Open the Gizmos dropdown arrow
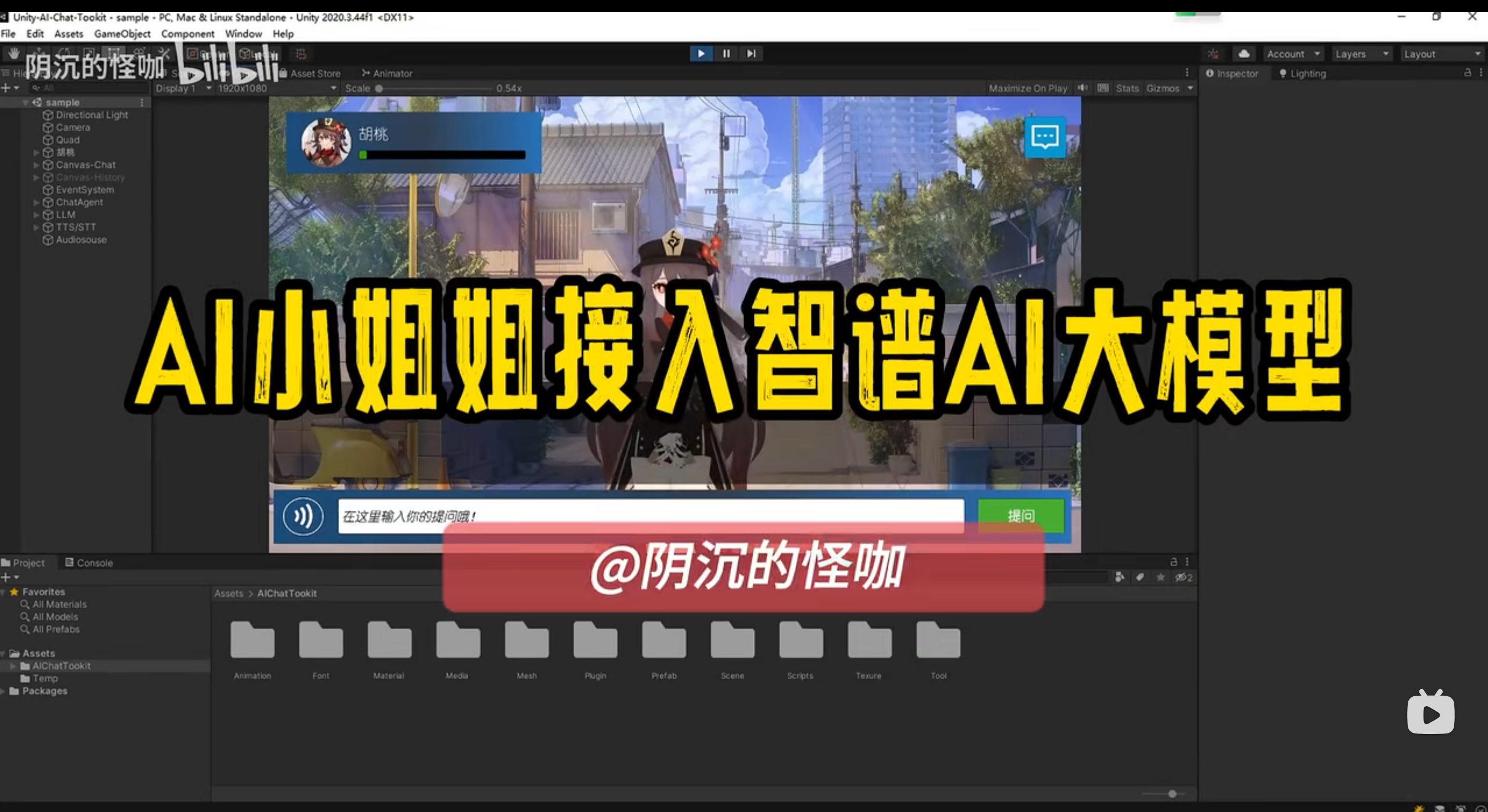 (1190, 88)
